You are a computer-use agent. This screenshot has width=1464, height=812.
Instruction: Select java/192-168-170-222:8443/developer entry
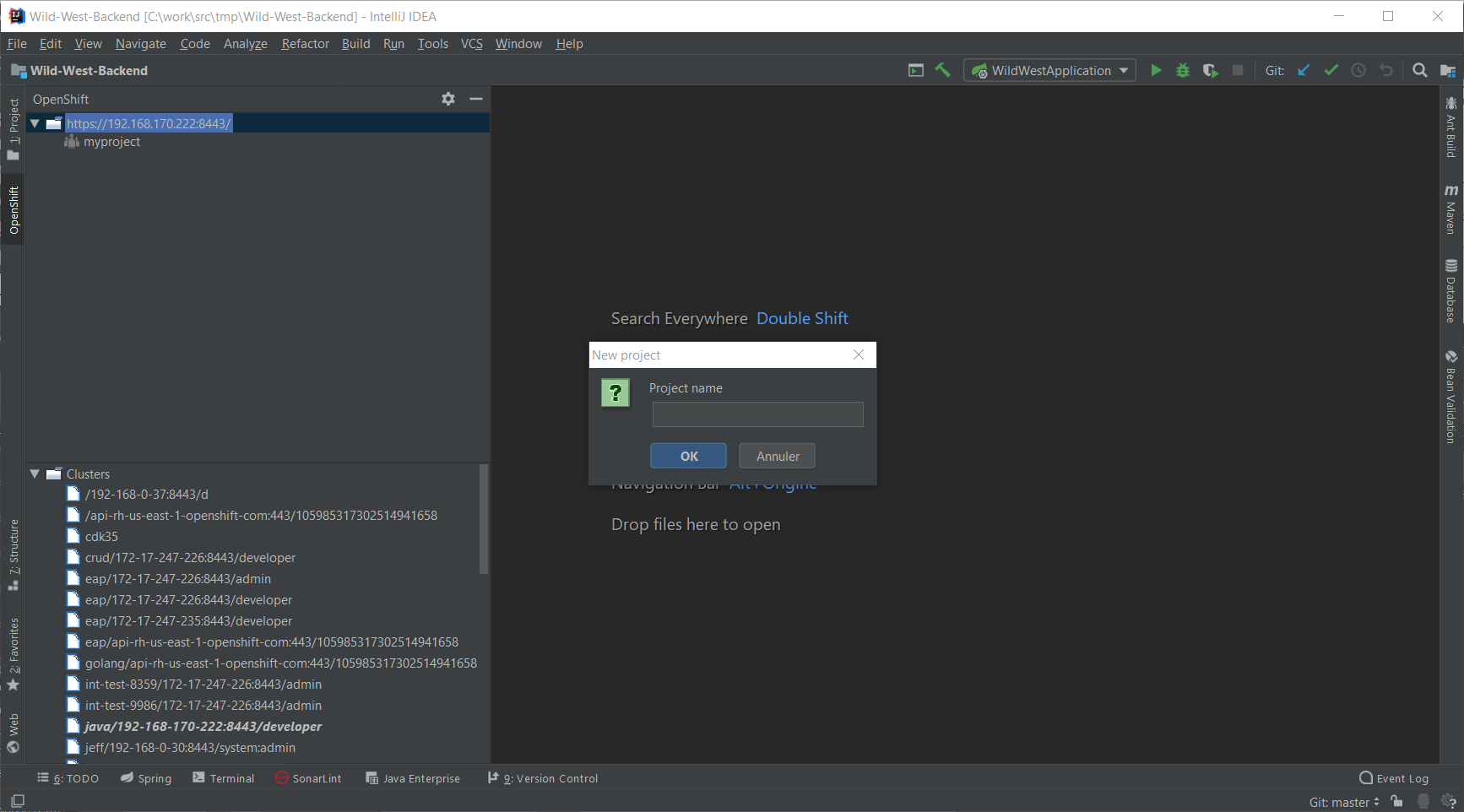pyautogui.click(x=203, y=727)
